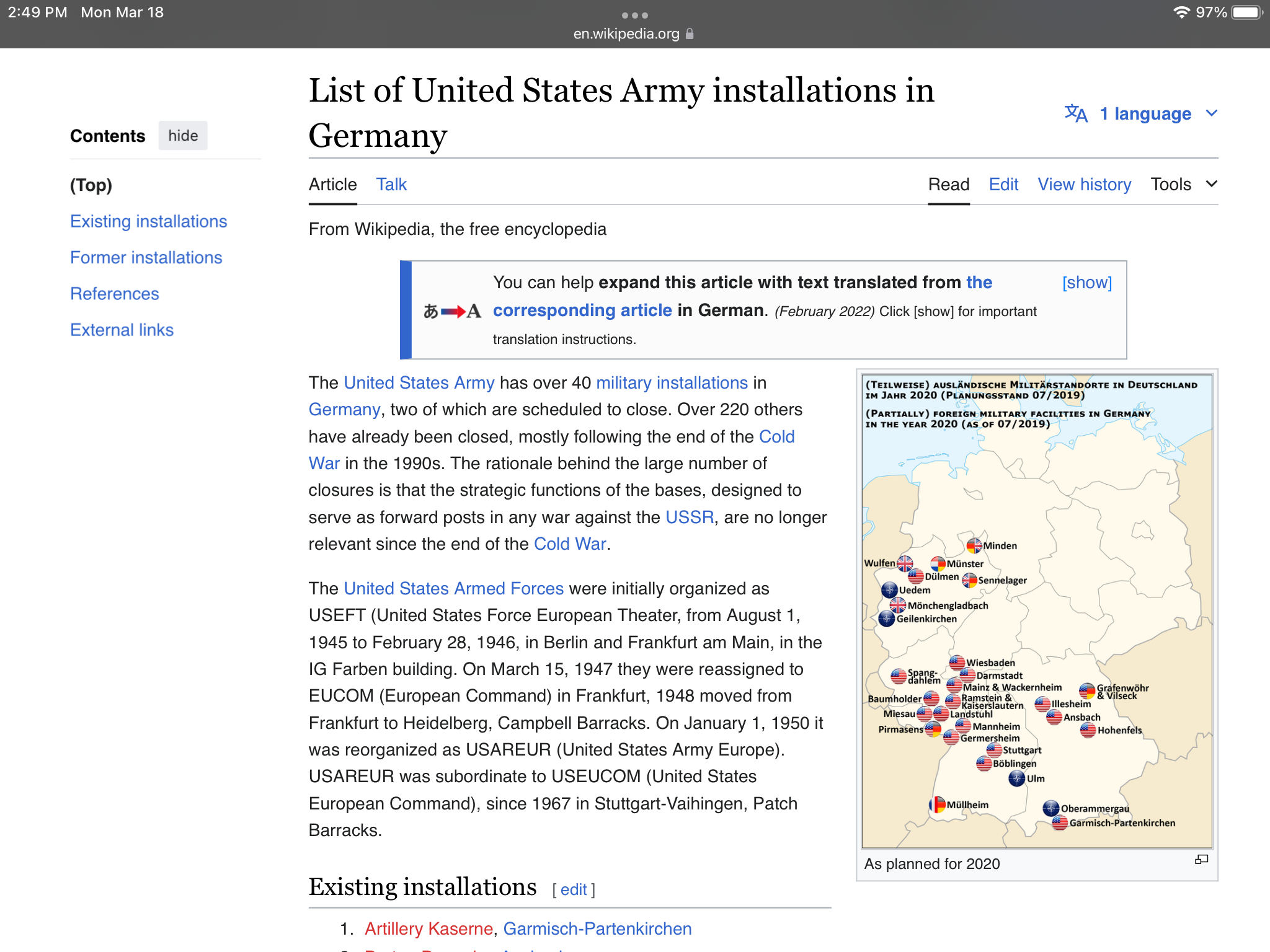The width and height of the screenshot is (1270, 952).
Task: Tap the padlock icon in address bar
Action: click(x=690, y=34)
